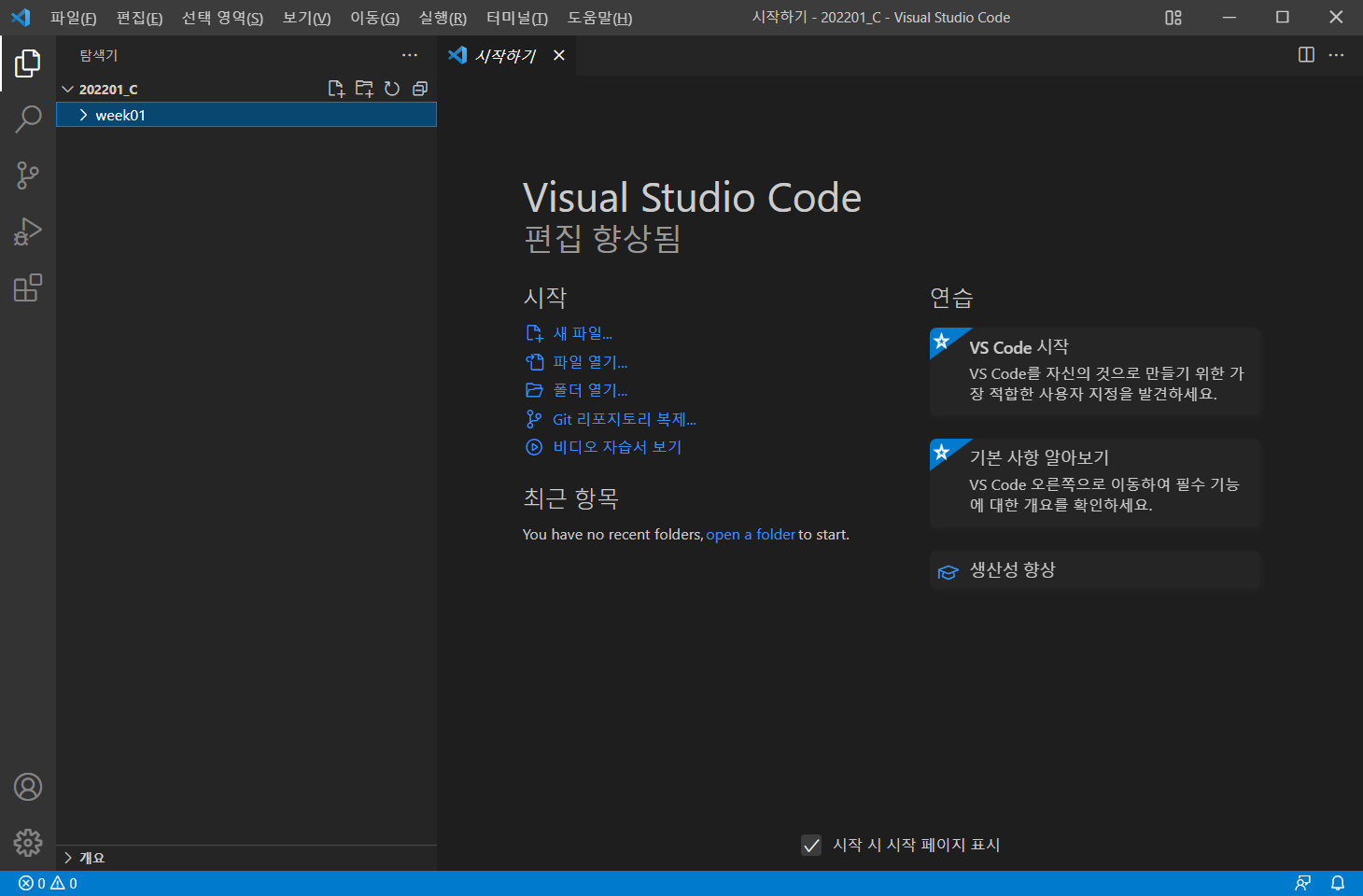Open the Source Control view
This screenshot has height=896, width=1363.
coord(28,175)
